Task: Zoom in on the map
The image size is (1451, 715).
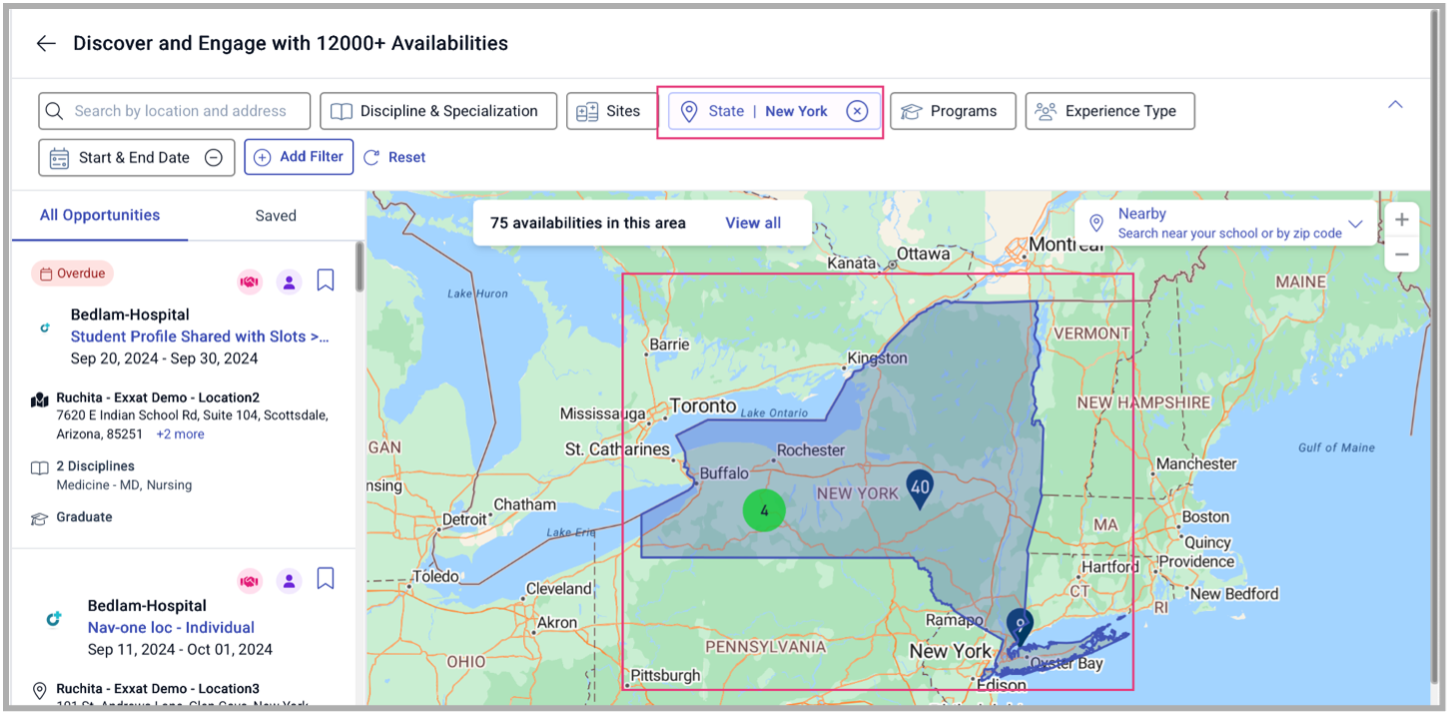Action: [1402, 220]
